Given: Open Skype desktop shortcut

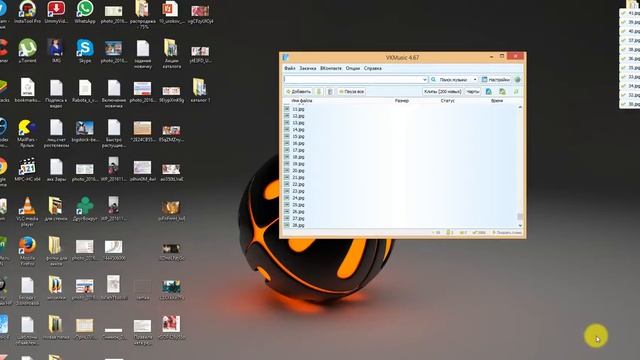Looking at the screenshot, I should point(85,51).
